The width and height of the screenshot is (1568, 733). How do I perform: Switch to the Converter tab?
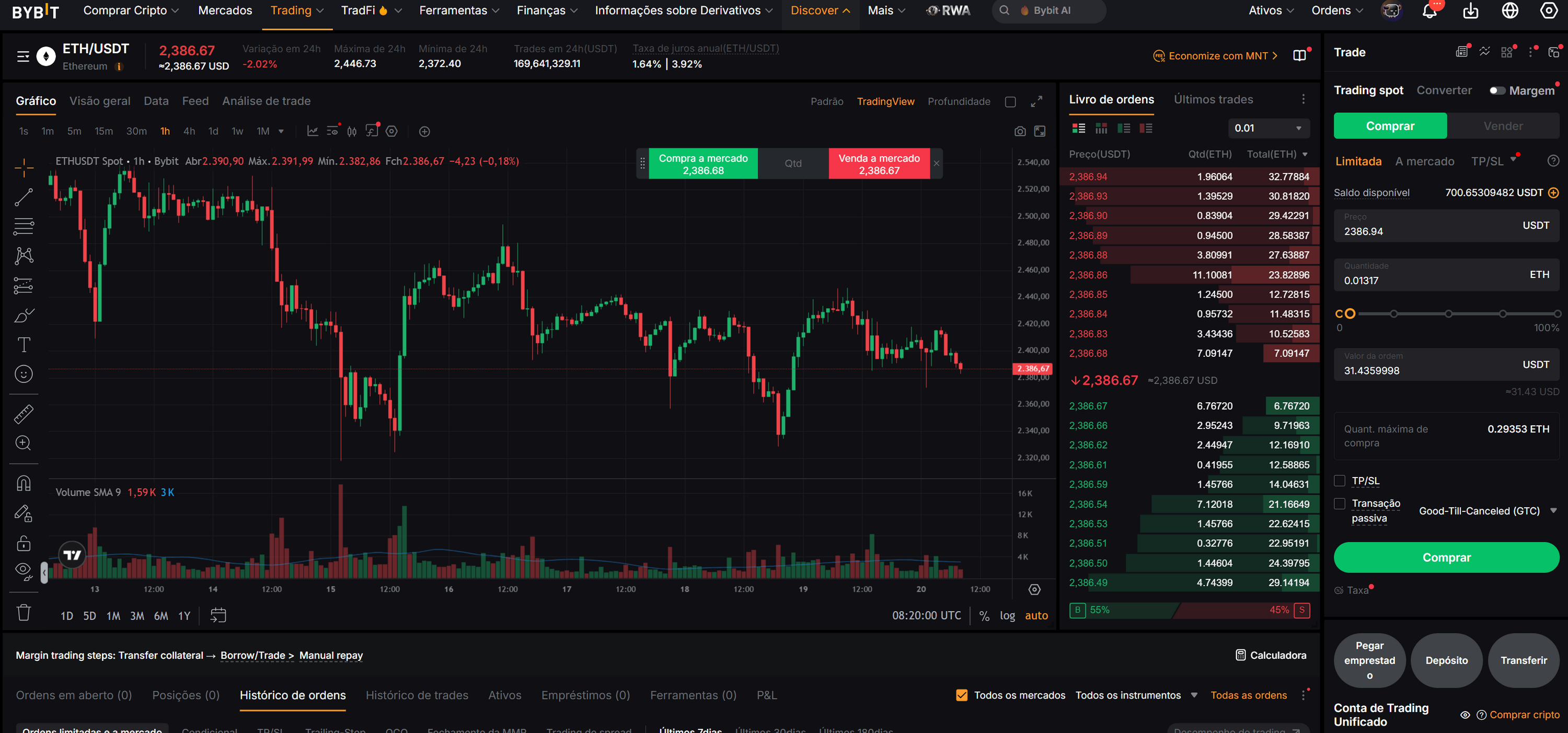(x=1444, y=90)
